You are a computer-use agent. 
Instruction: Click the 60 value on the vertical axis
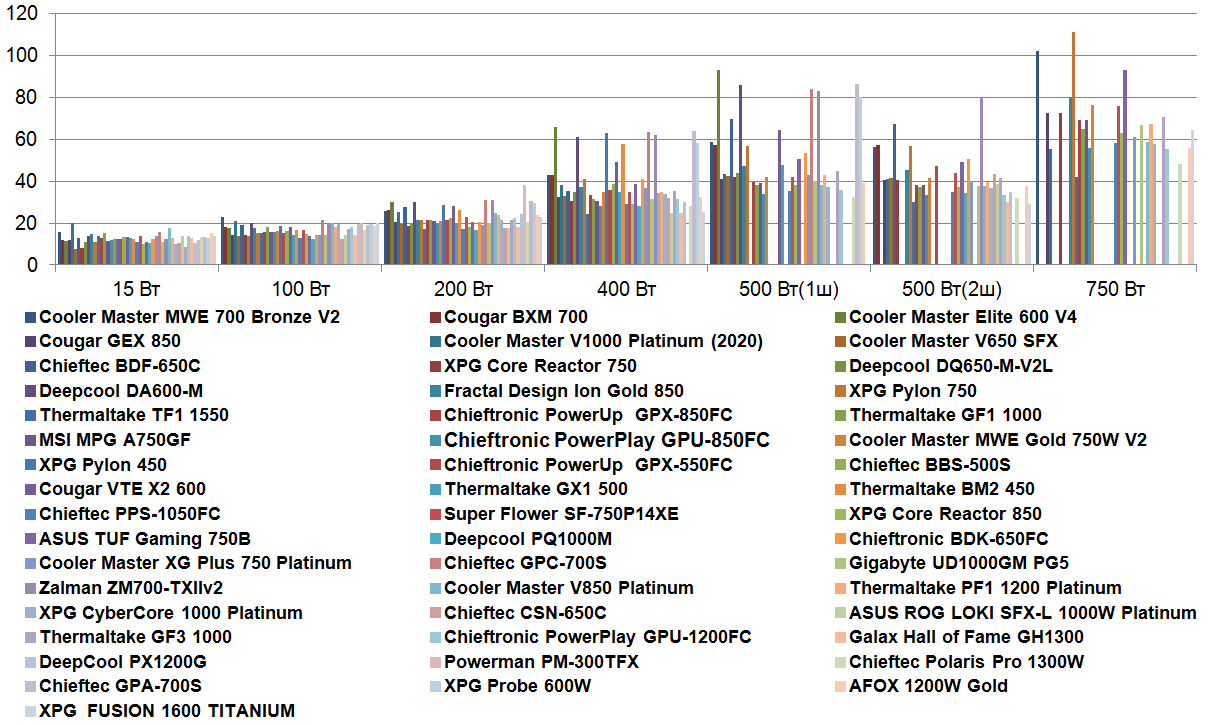29,140
